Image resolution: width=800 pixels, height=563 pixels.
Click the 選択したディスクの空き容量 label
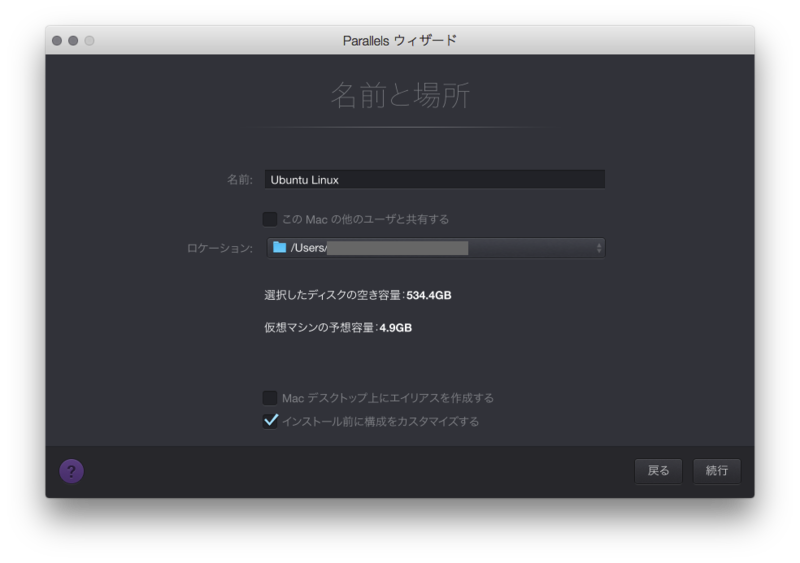[333, 296]
